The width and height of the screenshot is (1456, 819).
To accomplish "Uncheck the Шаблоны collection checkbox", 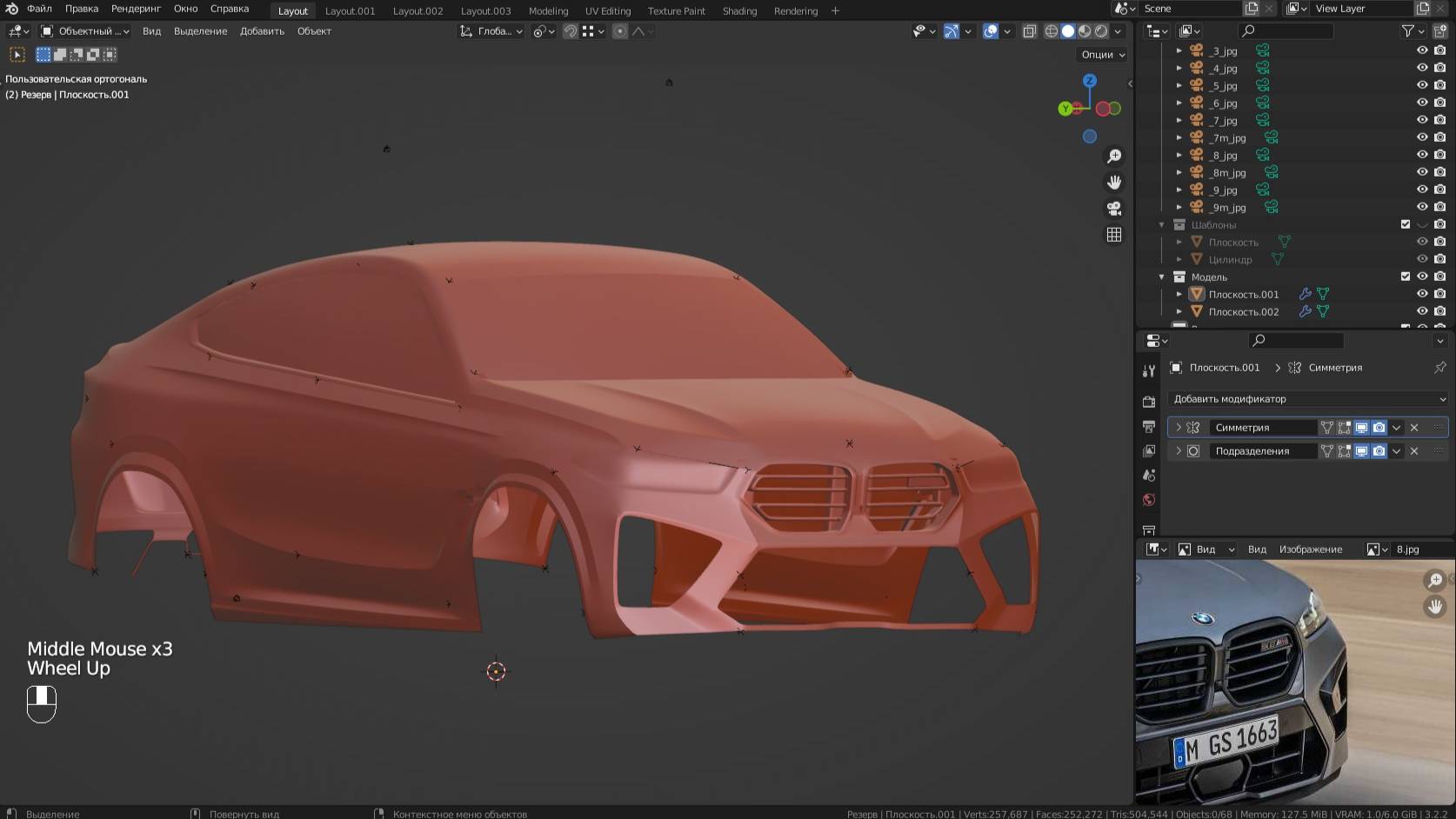I will coord(1404,223).
